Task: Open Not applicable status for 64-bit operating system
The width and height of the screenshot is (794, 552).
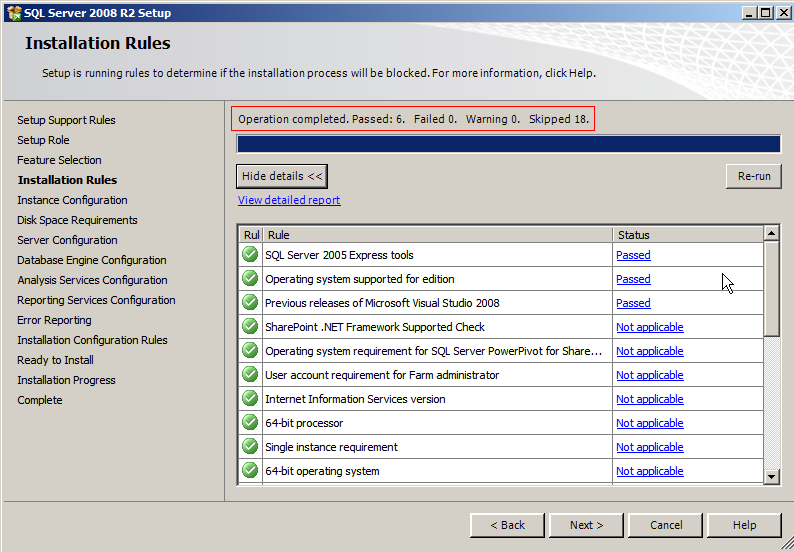Action: (650, 471)
